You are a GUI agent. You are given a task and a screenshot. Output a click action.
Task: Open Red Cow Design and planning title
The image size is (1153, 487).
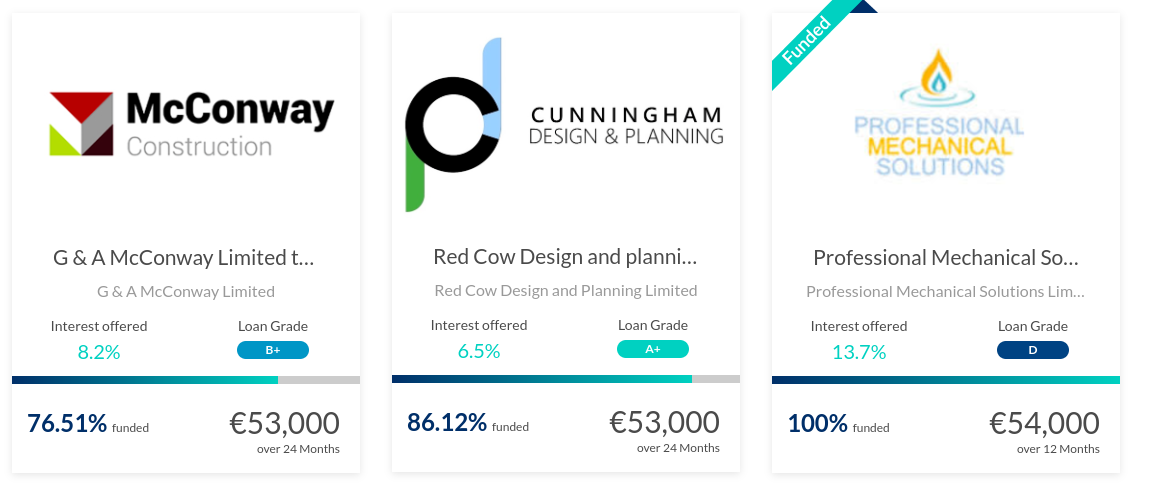coord(565,257)
